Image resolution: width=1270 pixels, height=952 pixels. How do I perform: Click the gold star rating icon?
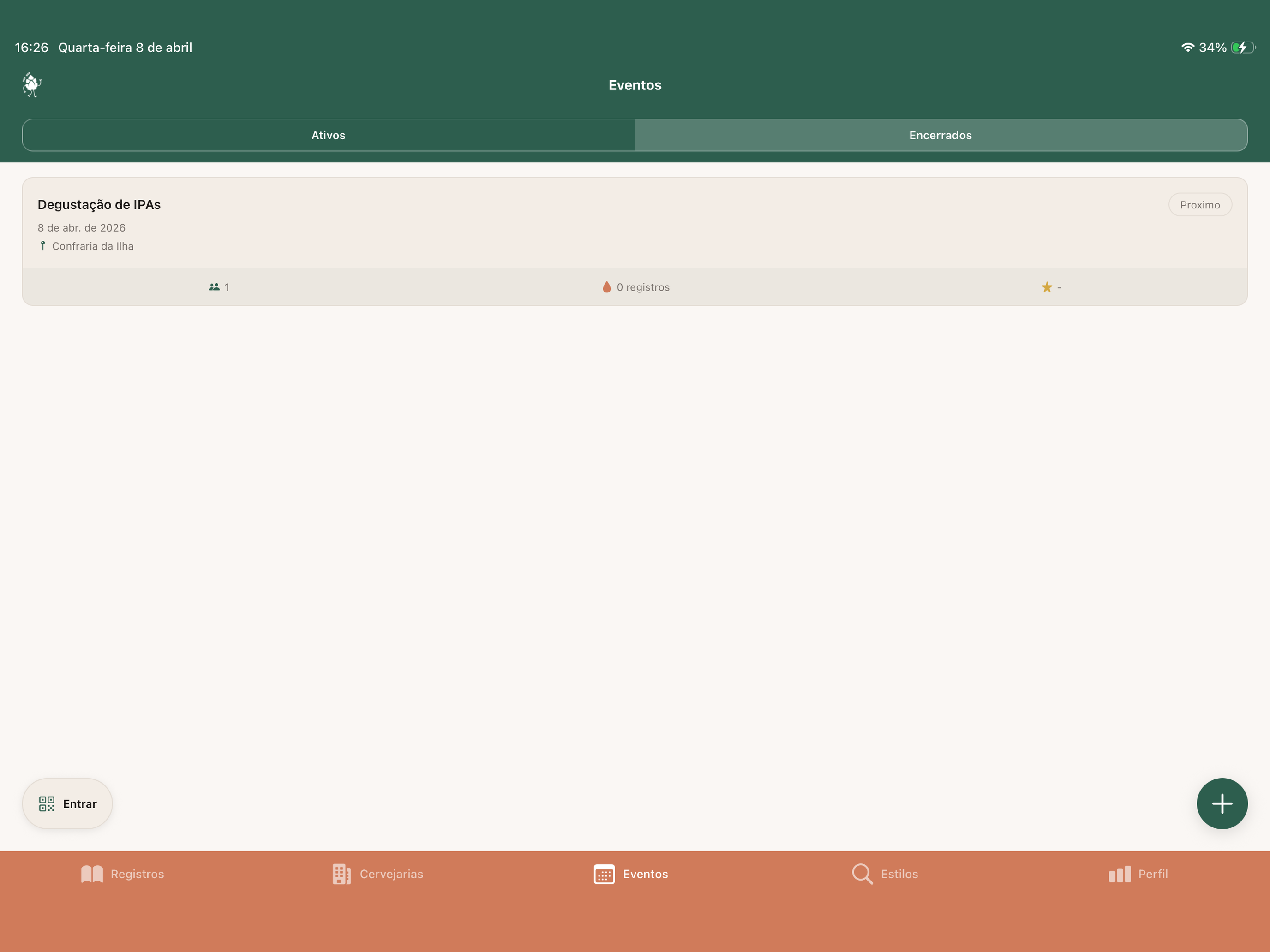[x=1047, y=287]
